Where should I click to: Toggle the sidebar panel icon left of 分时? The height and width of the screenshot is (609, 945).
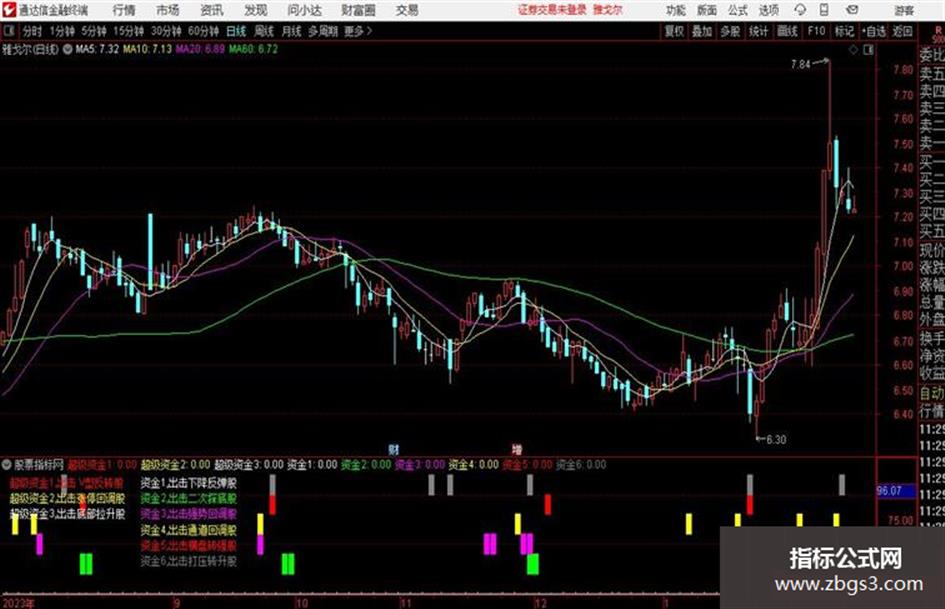coord(8,31)
